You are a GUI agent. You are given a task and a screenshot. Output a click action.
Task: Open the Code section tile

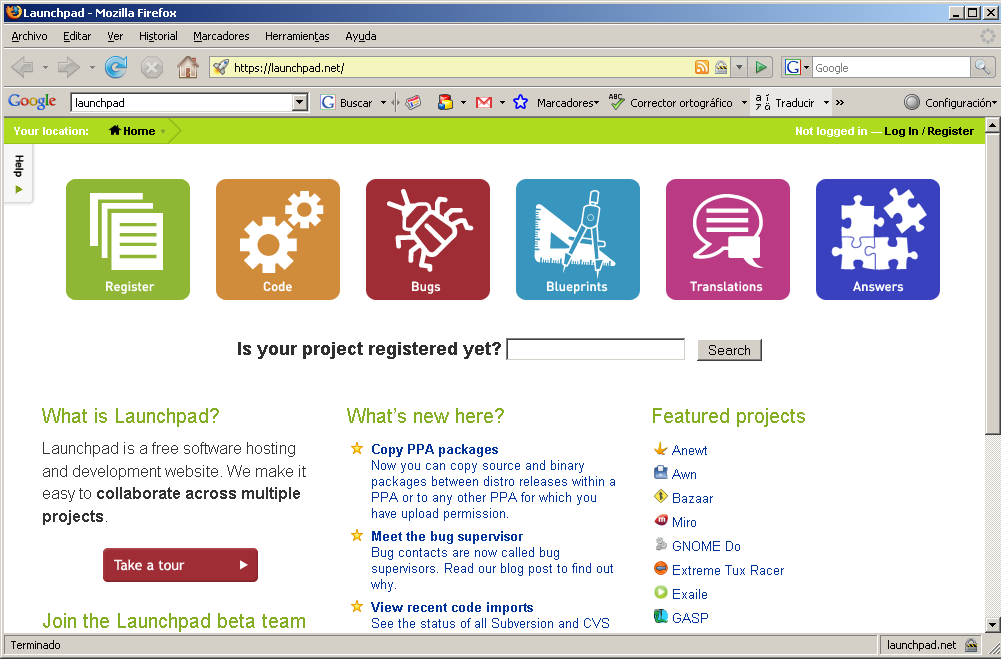click(x=278, y=239)
